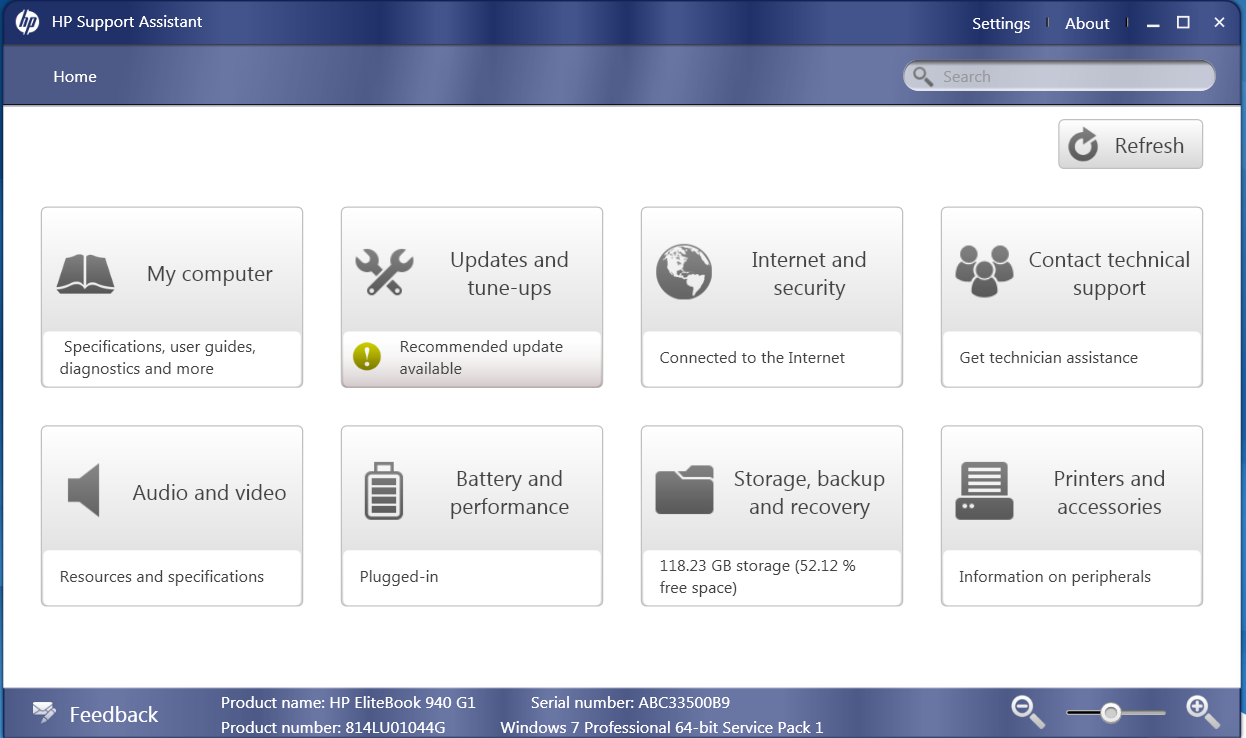Click the zoom in magnifier icon
Image resolution: width=1246 pixels, height=738 pixels.
[x=1203, y=711]
